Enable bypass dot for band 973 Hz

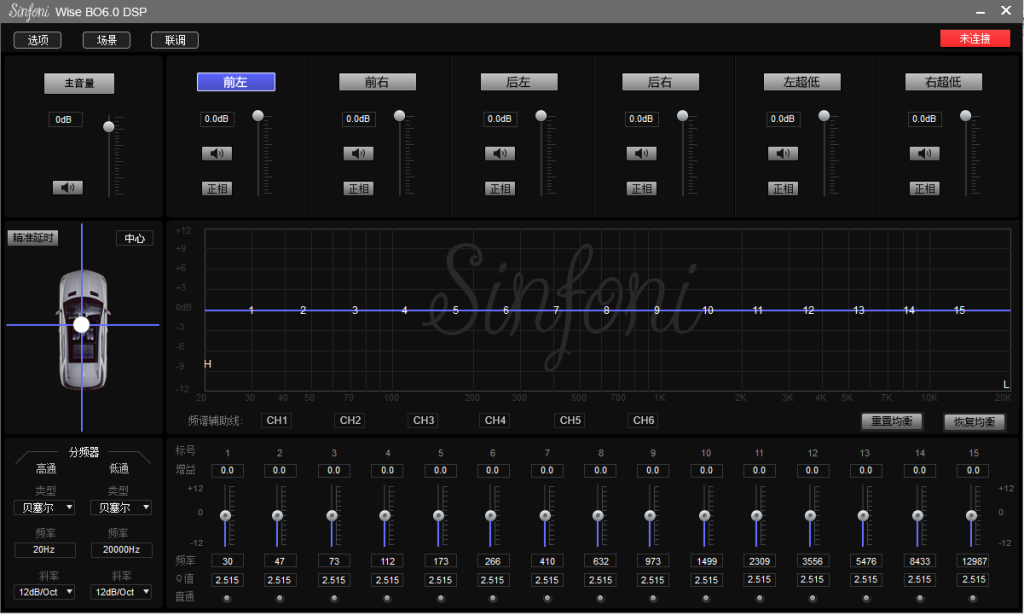tap(653, 598)
